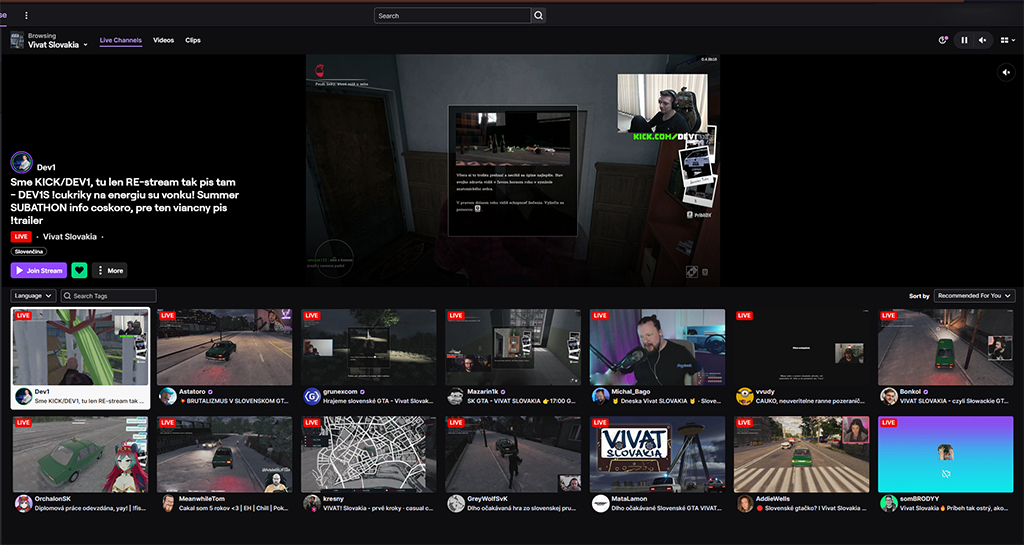Click the Join Stream button
Viewport: 1024px width, 545px height.
(39, 270)
